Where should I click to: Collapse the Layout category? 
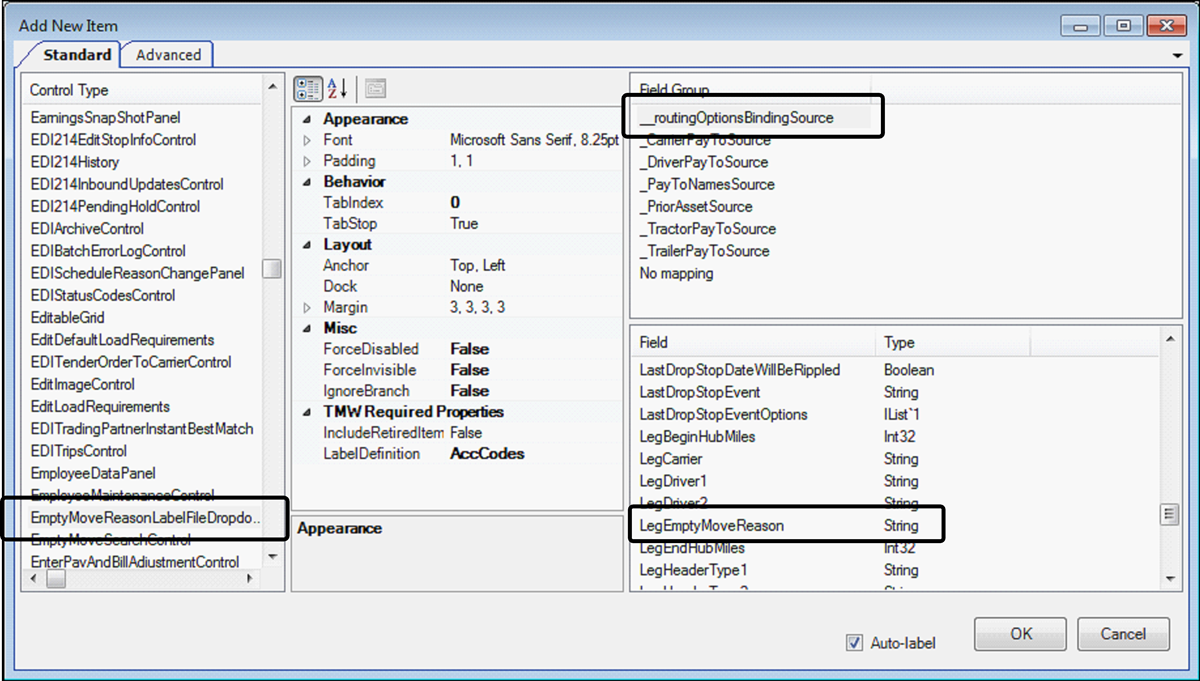pos(307,245)
